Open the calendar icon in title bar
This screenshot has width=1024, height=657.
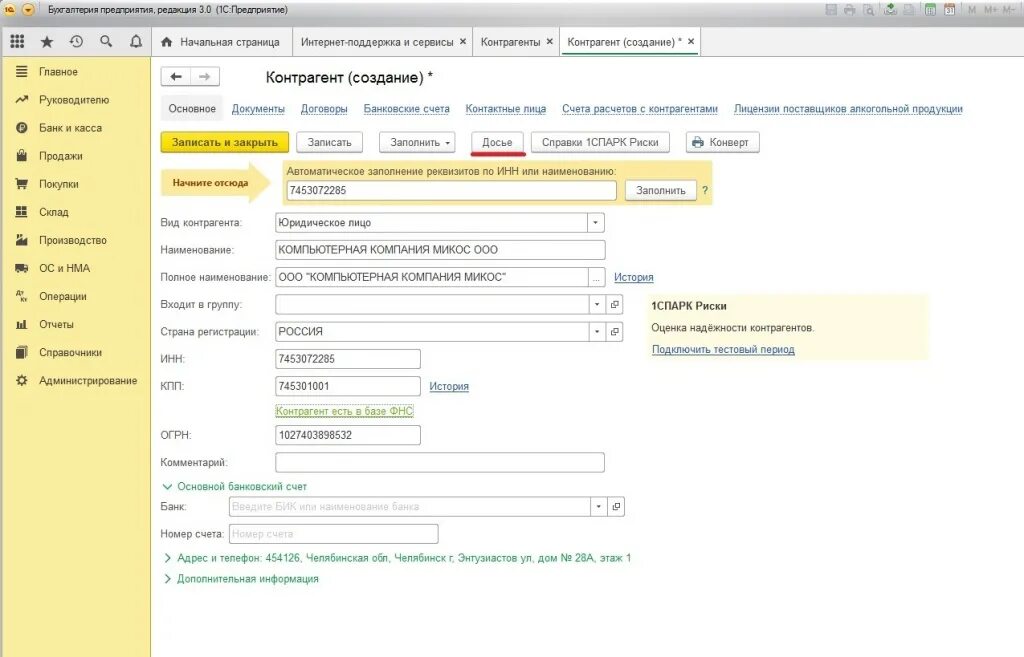[x=950, y=10]
